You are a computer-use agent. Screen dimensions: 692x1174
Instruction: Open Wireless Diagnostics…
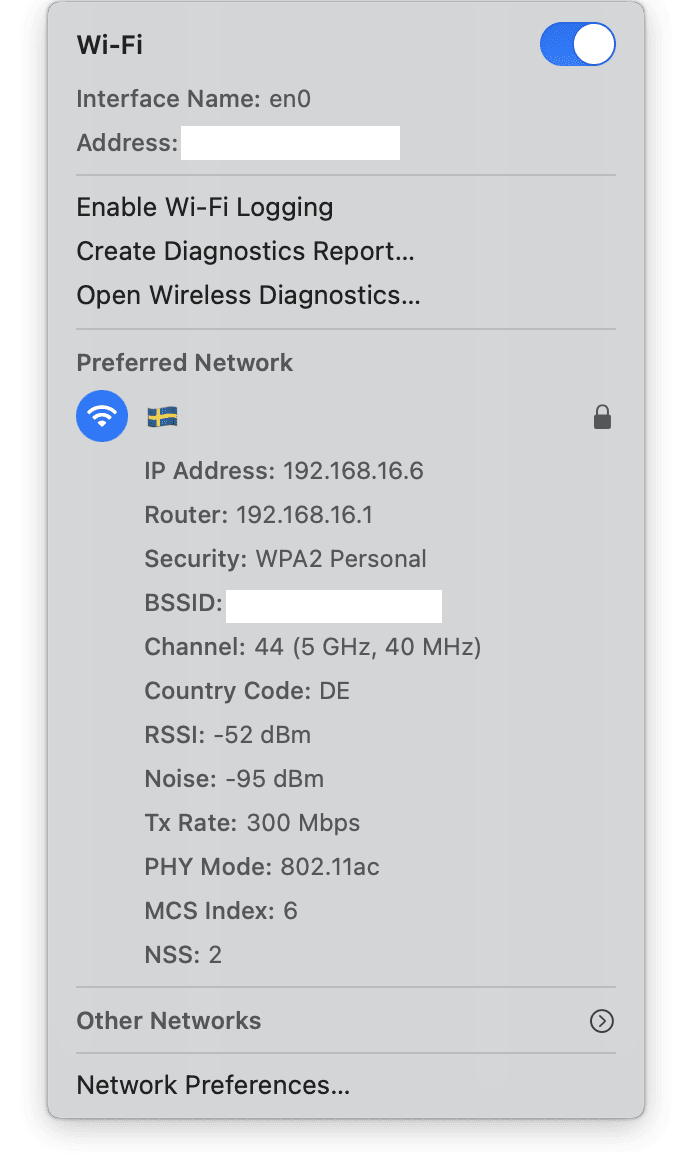click(x=248, y=295)
